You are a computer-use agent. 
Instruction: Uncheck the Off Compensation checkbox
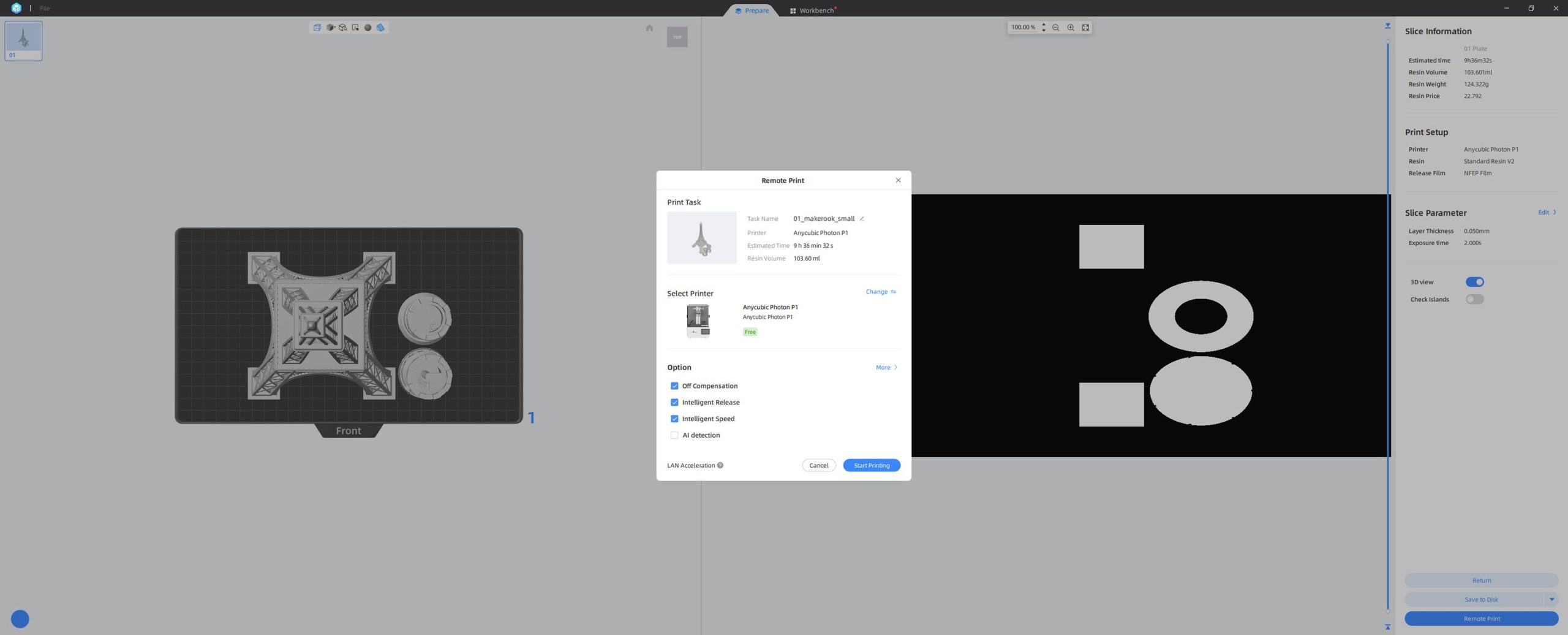pyautogui.click(x=674, y=386)
